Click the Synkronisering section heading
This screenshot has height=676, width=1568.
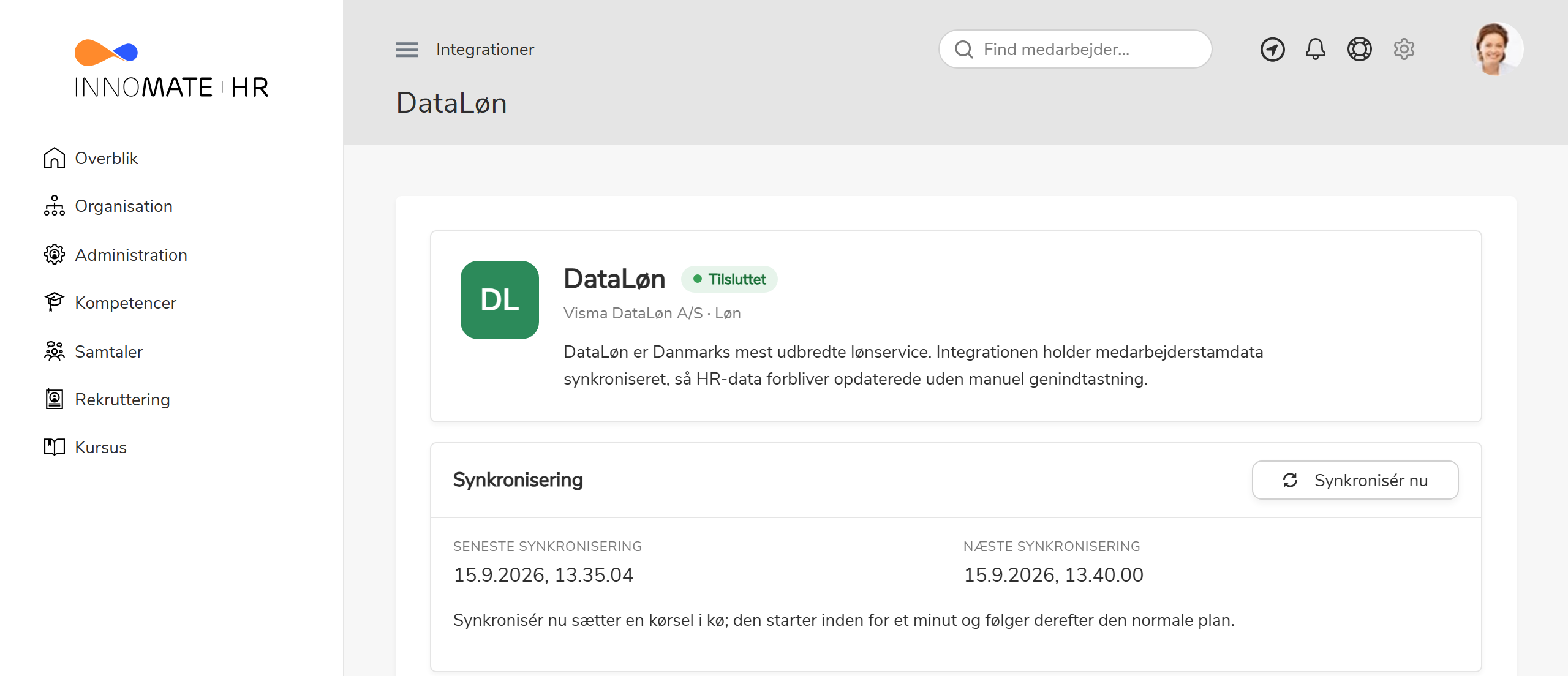click(x=518, y=480)
